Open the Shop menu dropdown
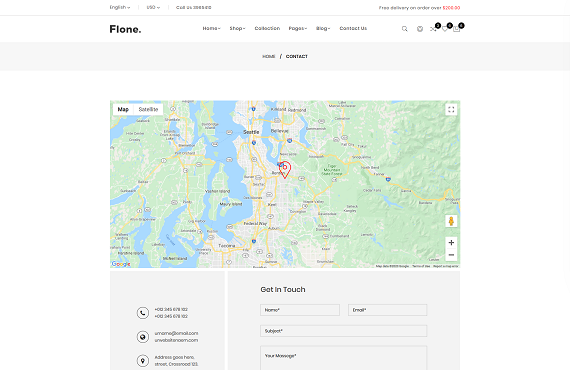This screenshot has height=370, width=570. 237,28
